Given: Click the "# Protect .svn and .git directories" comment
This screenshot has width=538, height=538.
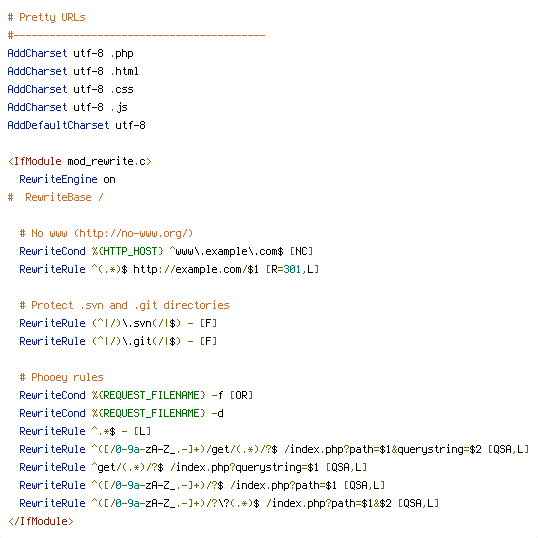Looking at the screenshot, I should [124, 305].
